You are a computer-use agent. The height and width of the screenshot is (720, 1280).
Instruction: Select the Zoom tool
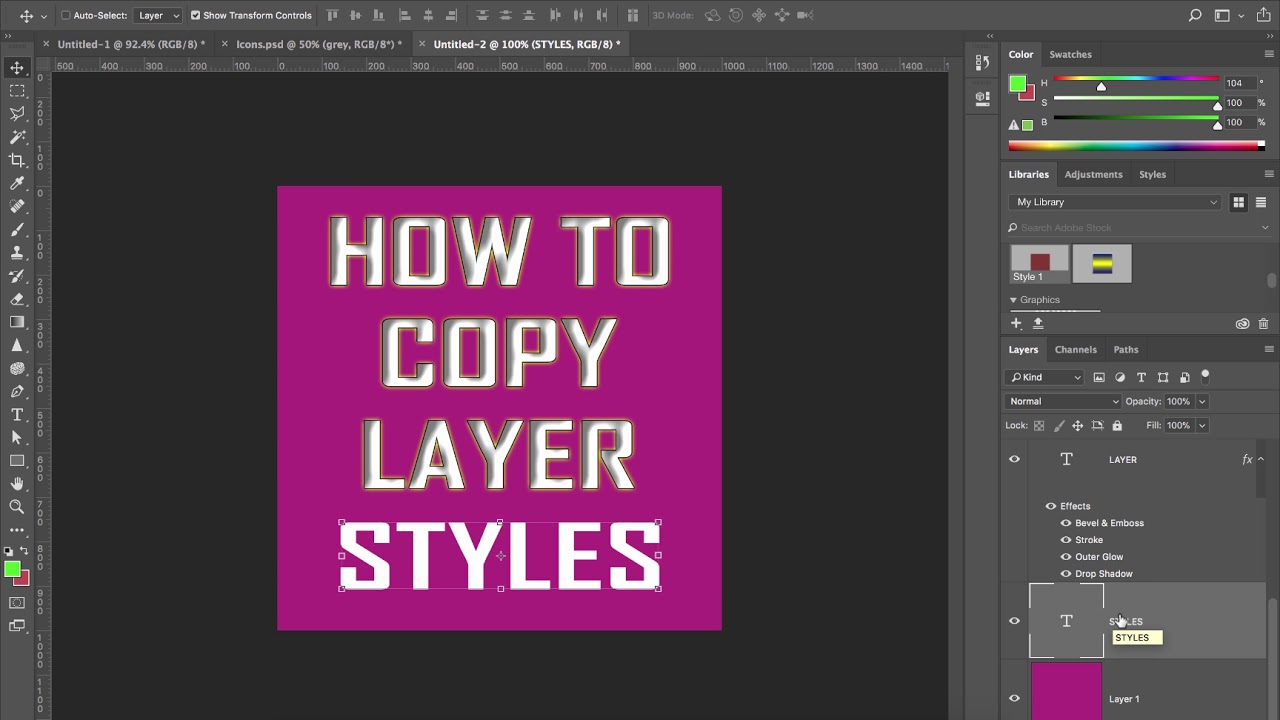coord(17,507)
